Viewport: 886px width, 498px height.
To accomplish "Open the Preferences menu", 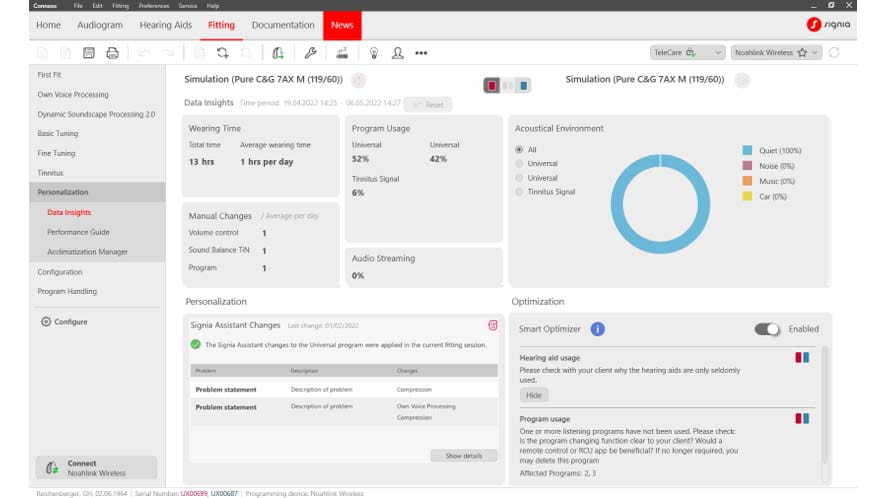I will (153, 6).
